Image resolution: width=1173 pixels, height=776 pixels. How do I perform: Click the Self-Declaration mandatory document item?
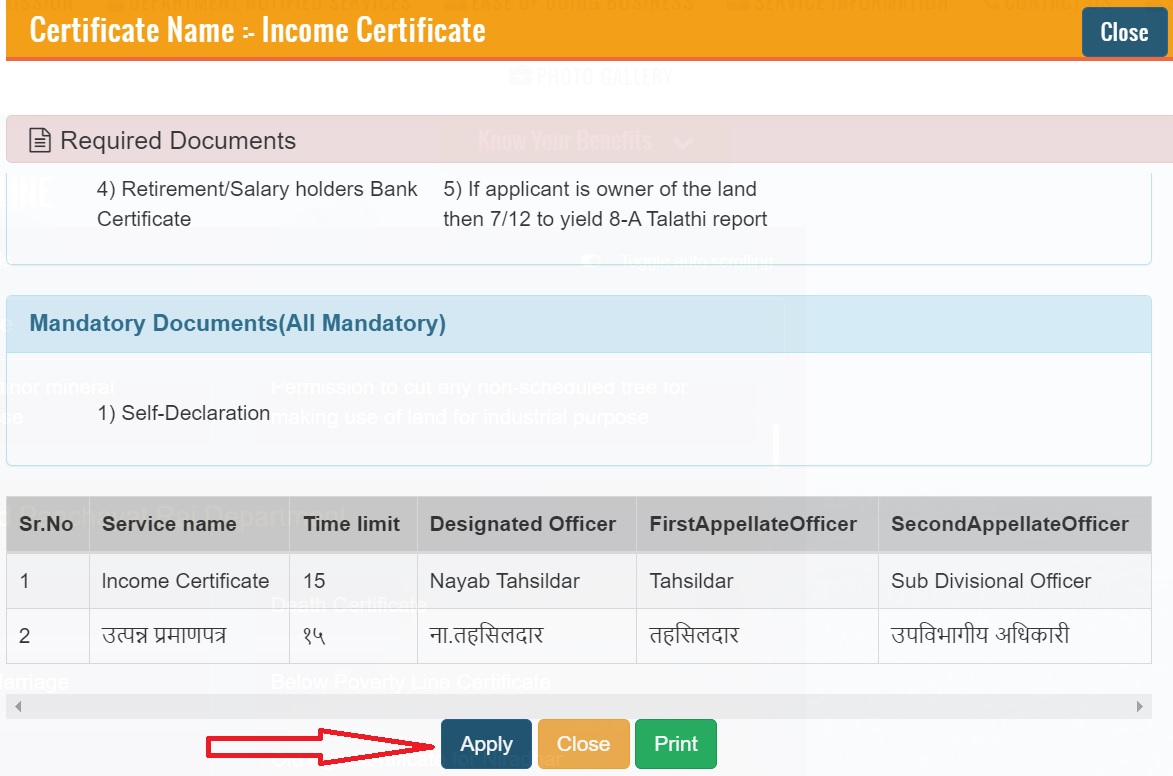[x=184, y=413]
